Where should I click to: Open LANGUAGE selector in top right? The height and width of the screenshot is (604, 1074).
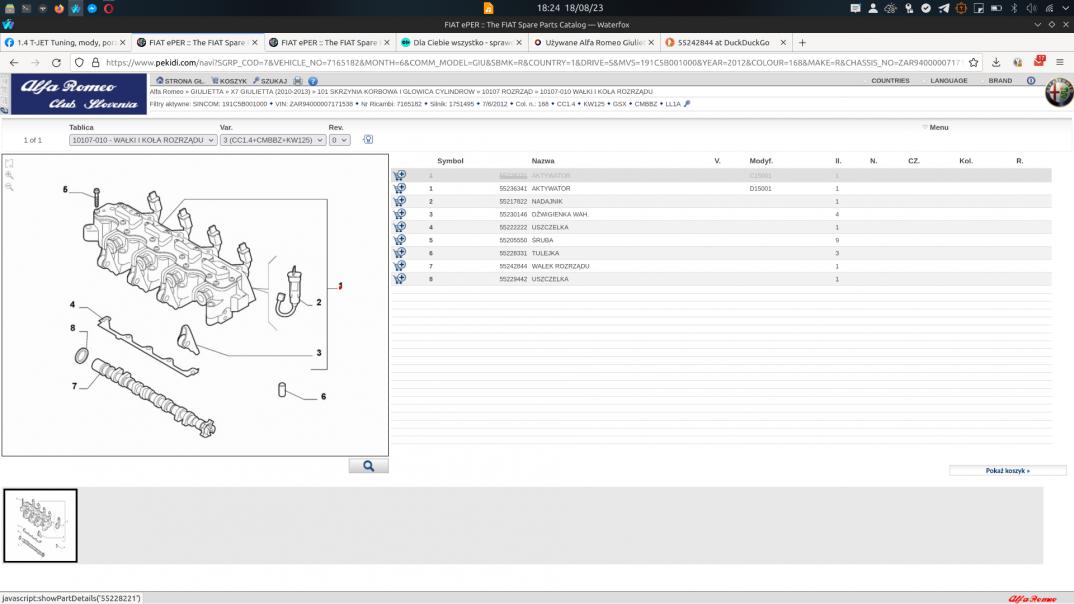pos(948,81)
